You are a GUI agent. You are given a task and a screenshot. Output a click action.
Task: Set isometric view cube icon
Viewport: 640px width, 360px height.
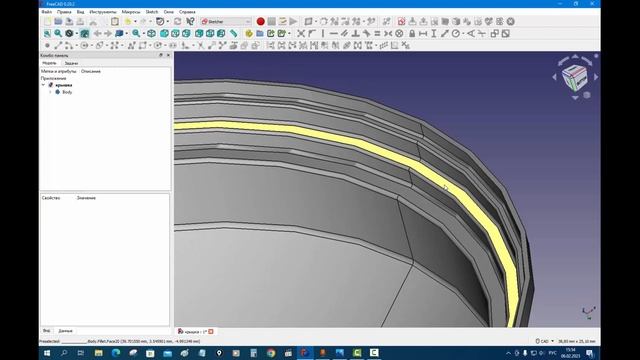tap(151, 33)
